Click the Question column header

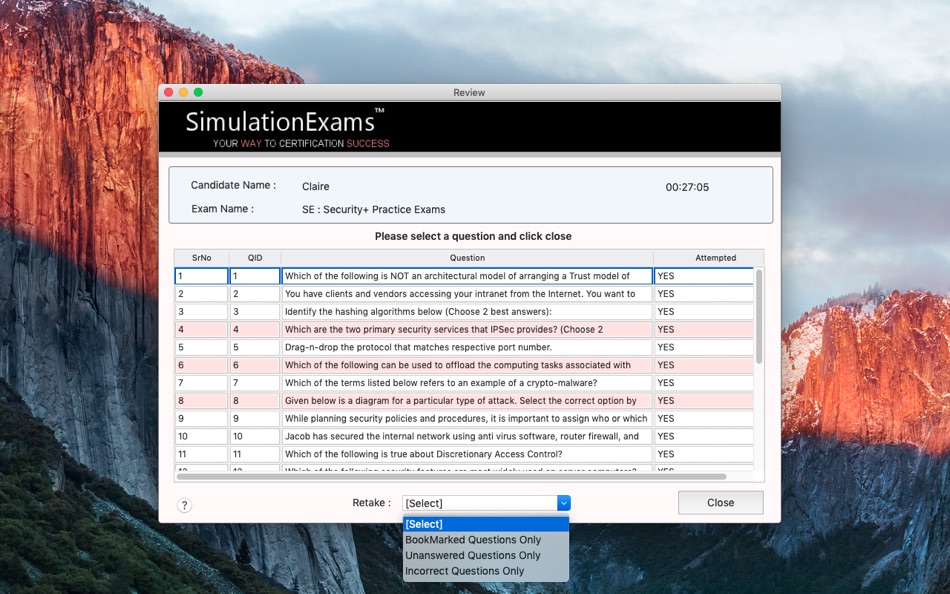pyautogui.click(x=467, y=258)
